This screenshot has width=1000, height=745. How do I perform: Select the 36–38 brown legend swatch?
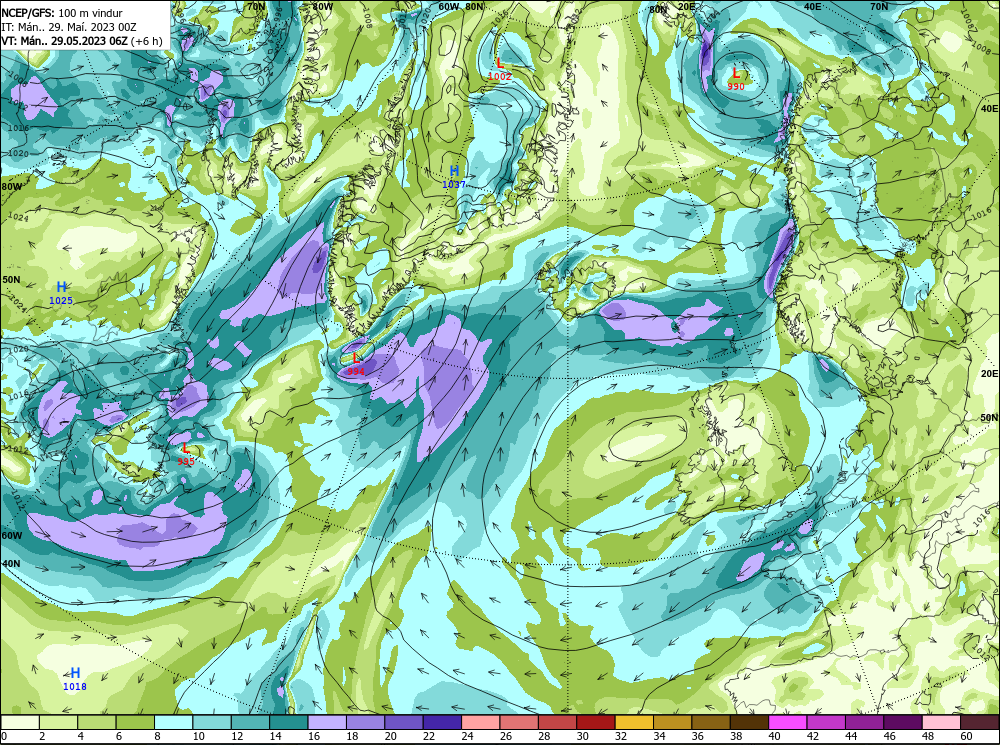[x=711, y=722]
